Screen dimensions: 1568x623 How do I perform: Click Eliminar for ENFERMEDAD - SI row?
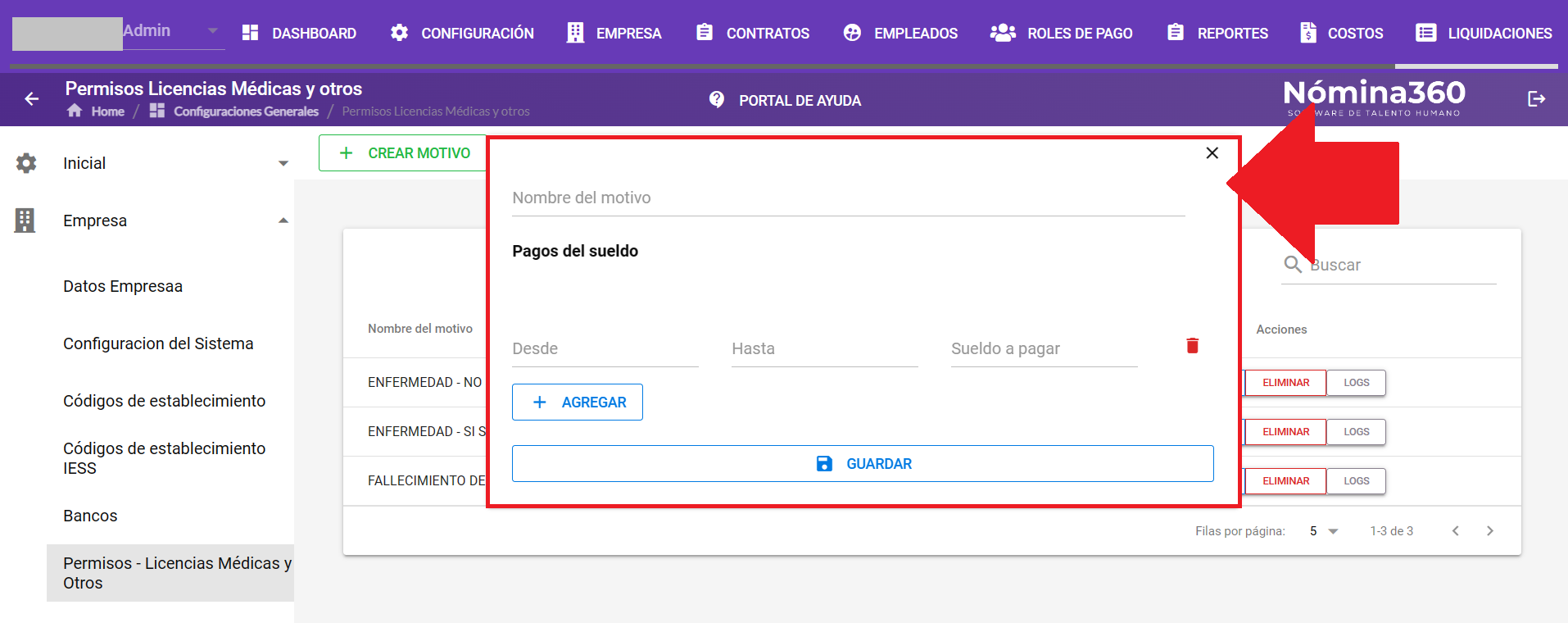[1285, 432]
